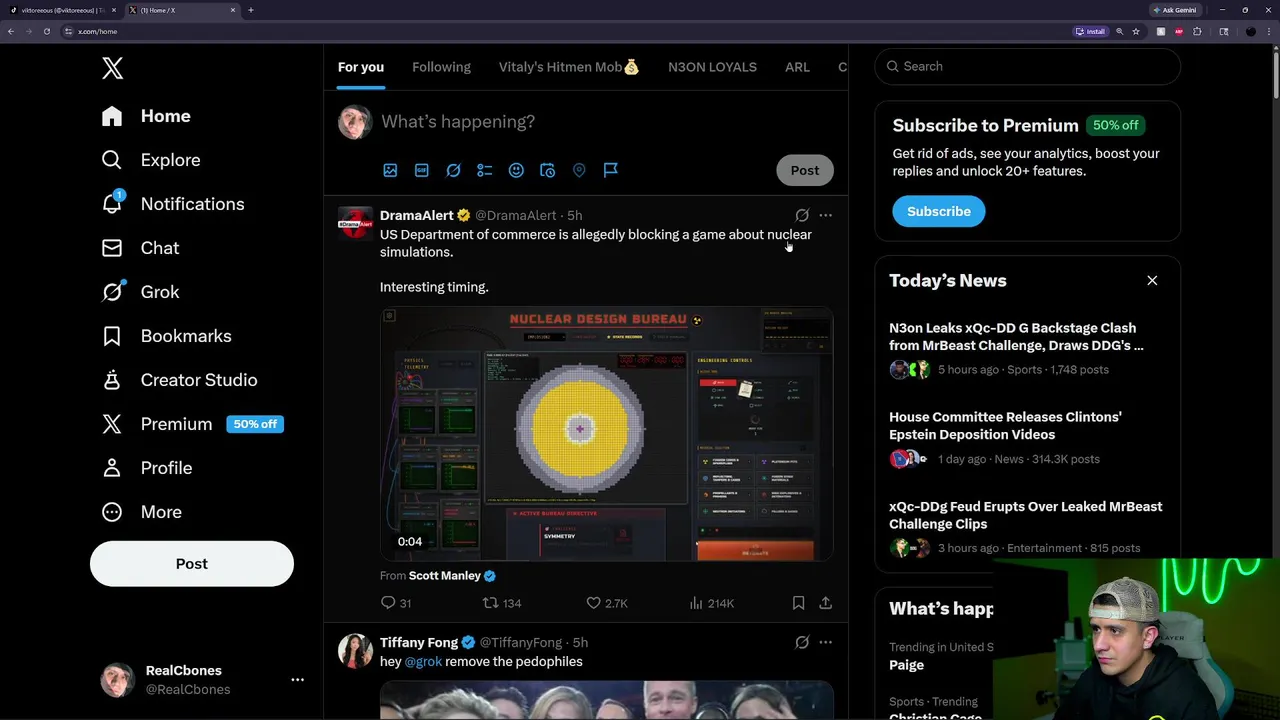Switch to the viktoreeous TikTok tab
Screen dimensions: 1280x720
(x=62, y=10)
